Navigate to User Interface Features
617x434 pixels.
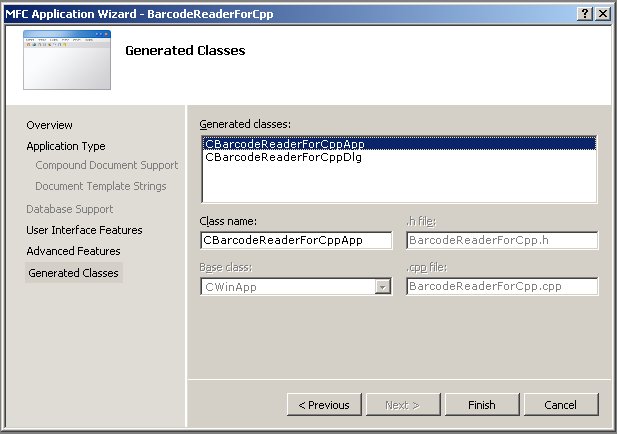coord(84,230)
